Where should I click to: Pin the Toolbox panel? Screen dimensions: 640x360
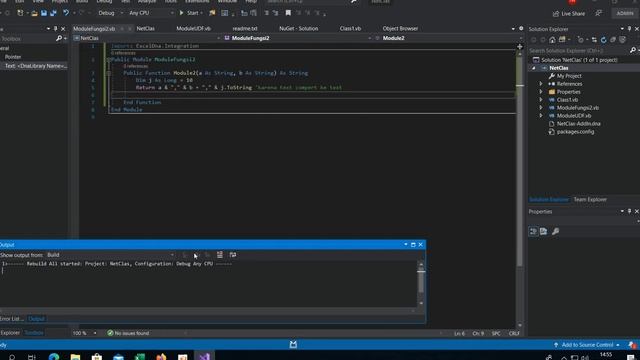(x=56, y=29)
